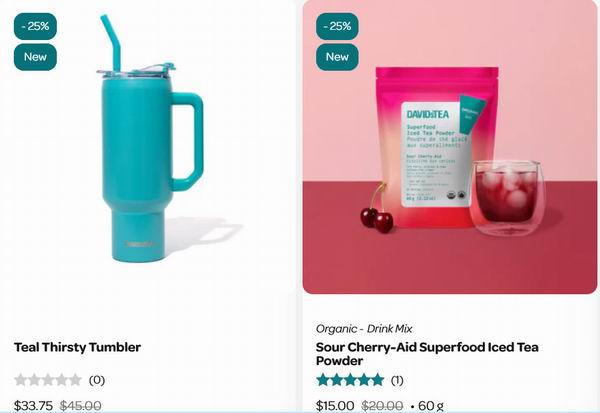Click the Teal Thirsty Tumbler title link

(x=77, y=347)
